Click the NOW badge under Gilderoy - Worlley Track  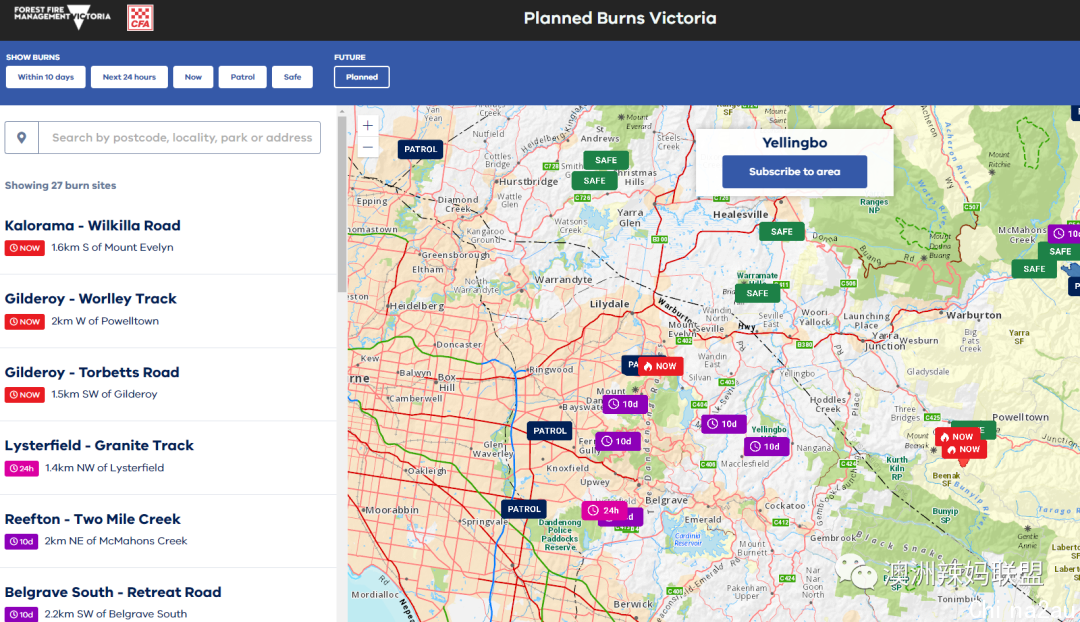[25, 322]
